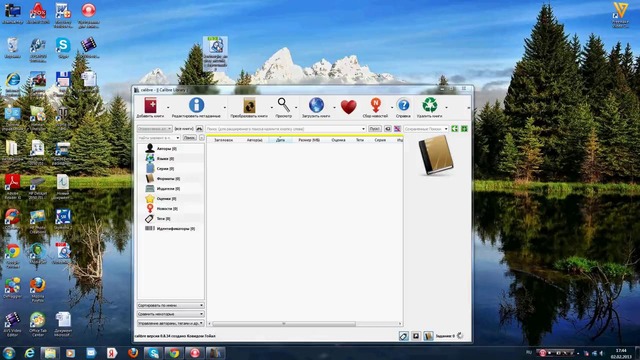The width and height of the screenshot is (640, 360).
Task: Click the Find button in tag browser
Action: (x=189, y=138)
